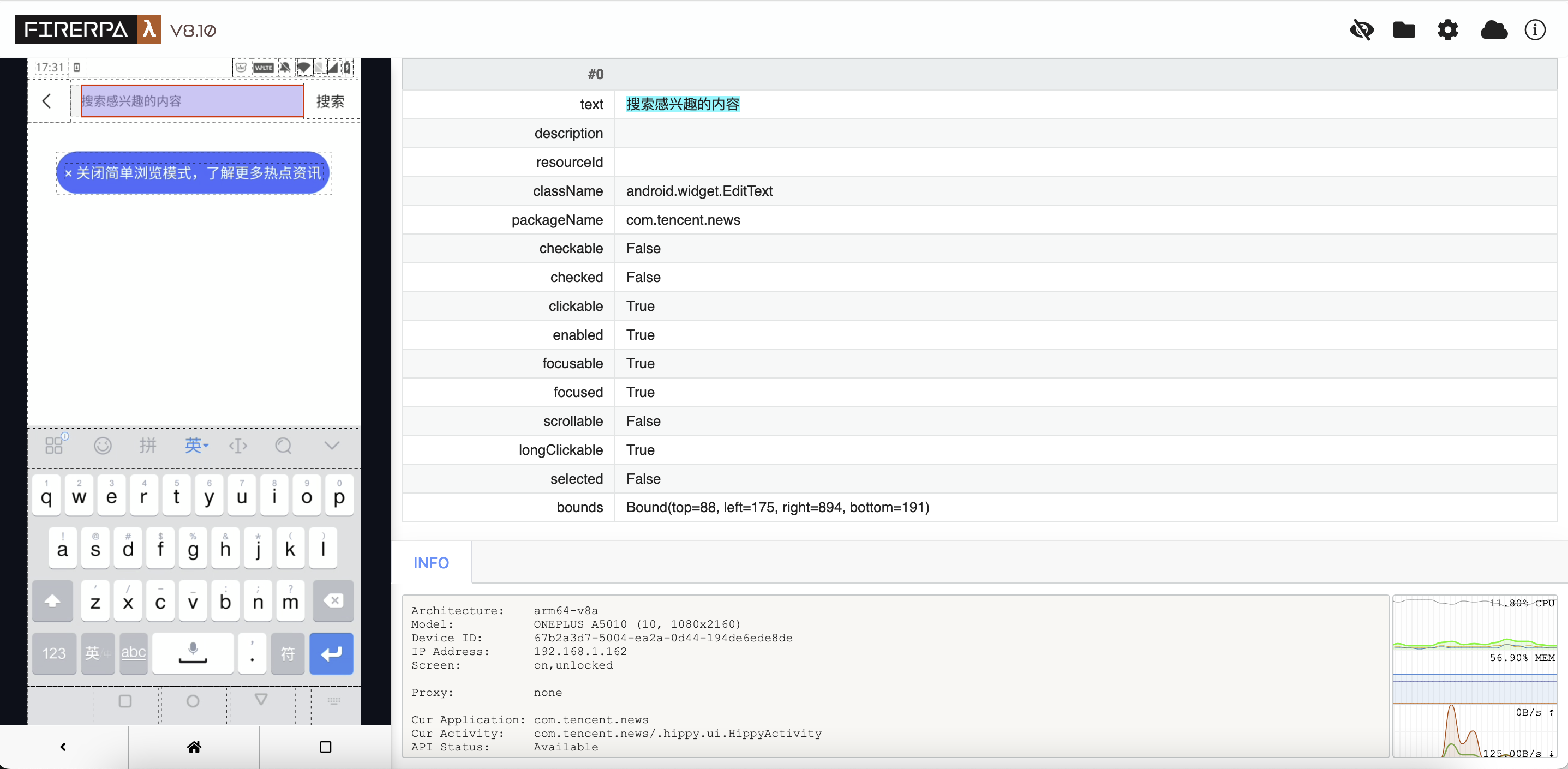Image resolution: width=1568 pixels, height=769 pixels.
Task: Tap the 关闭简单浏览模式 pill banner
Action: click(x=194, y=173)
